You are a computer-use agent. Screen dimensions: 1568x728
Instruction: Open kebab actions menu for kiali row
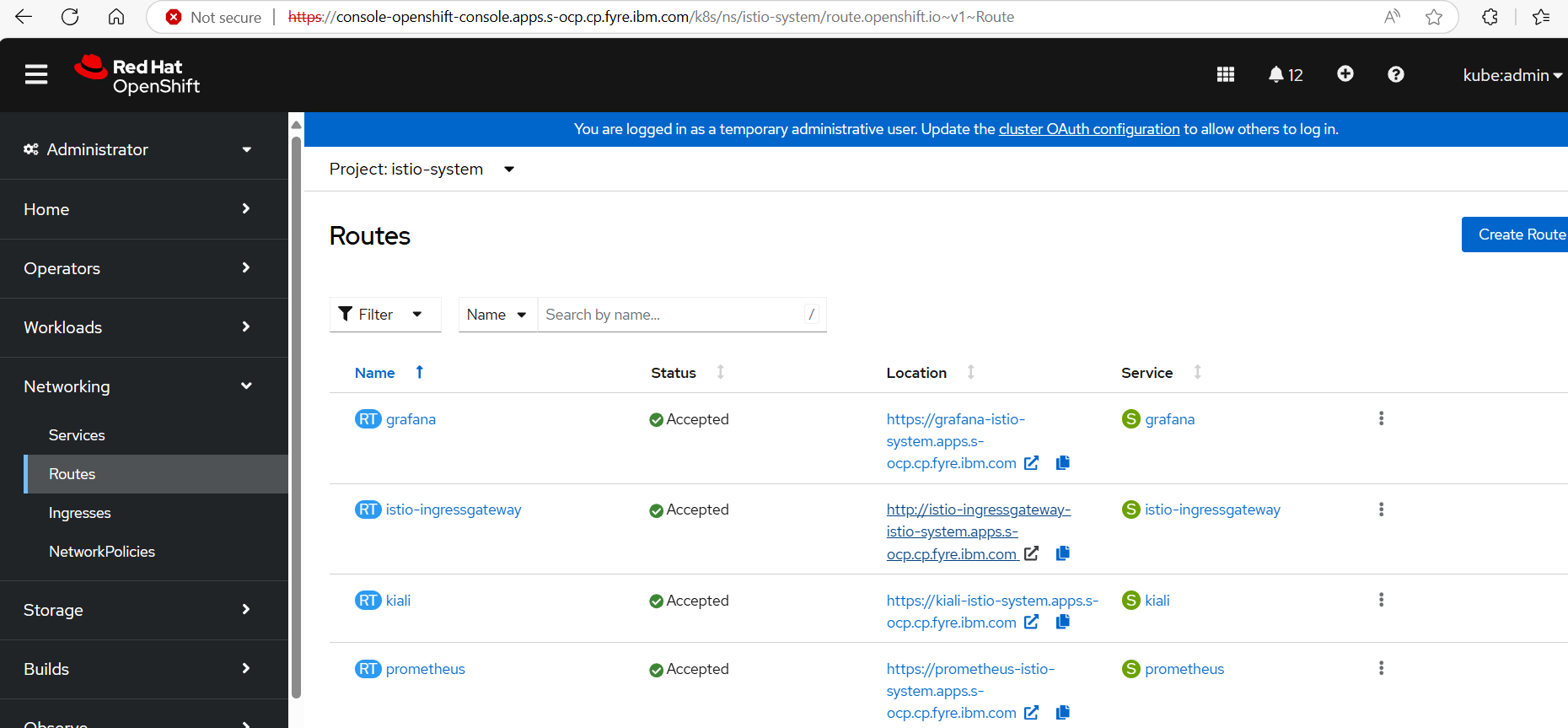tap(1381, 600)
